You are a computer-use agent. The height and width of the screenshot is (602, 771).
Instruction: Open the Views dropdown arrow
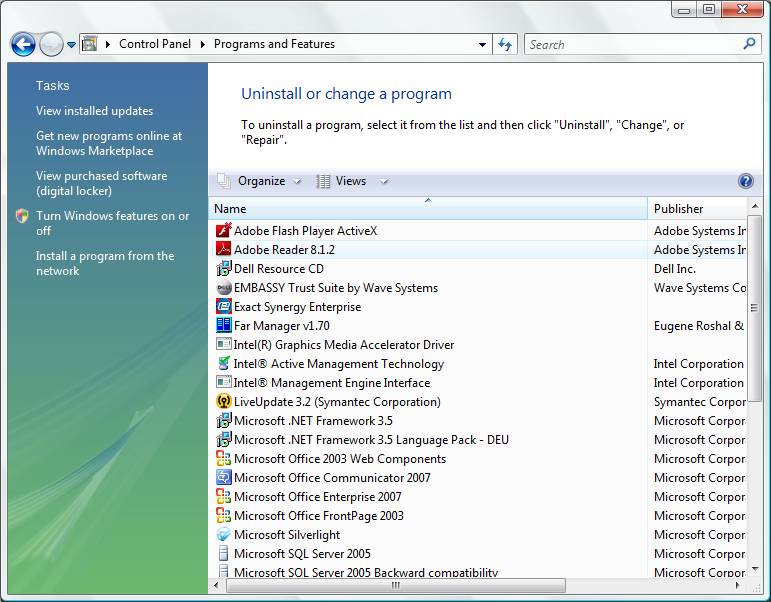click(384, 182)
